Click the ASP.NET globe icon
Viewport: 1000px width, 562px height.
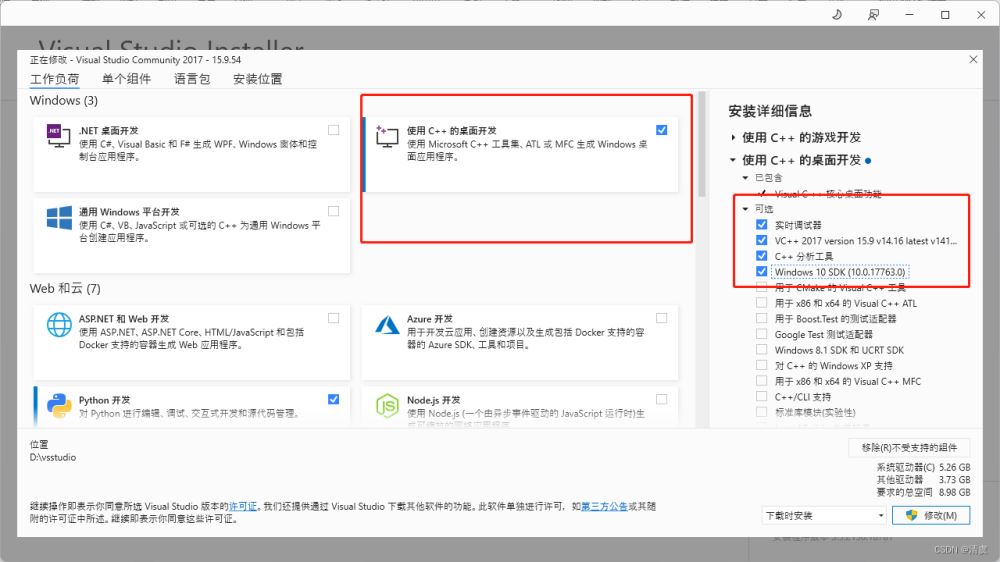pyautogui.click(x=59, y=324)
